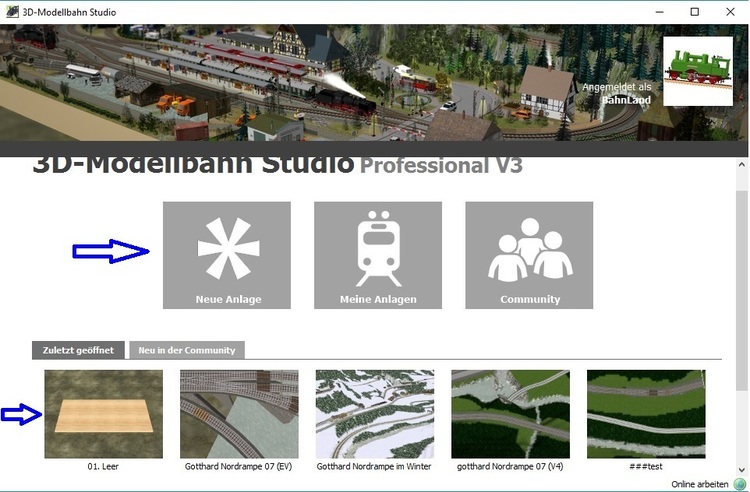This screenshot has height=492, width=750.
Task: Click the Gotthard Nordrampe im Winter caption
Action: pyautogui.click(x=374, y=466)
